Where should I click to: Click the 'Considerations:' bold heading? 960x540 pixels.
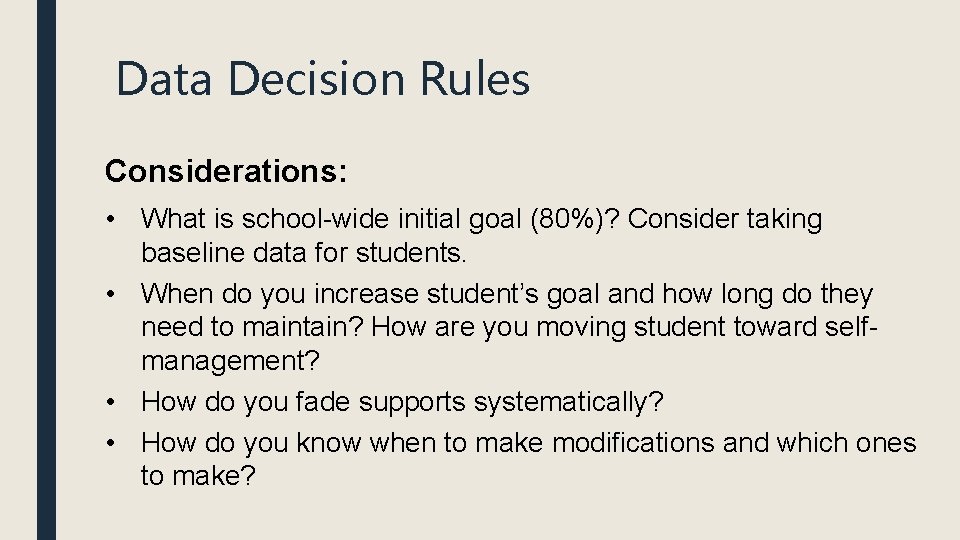226,171
